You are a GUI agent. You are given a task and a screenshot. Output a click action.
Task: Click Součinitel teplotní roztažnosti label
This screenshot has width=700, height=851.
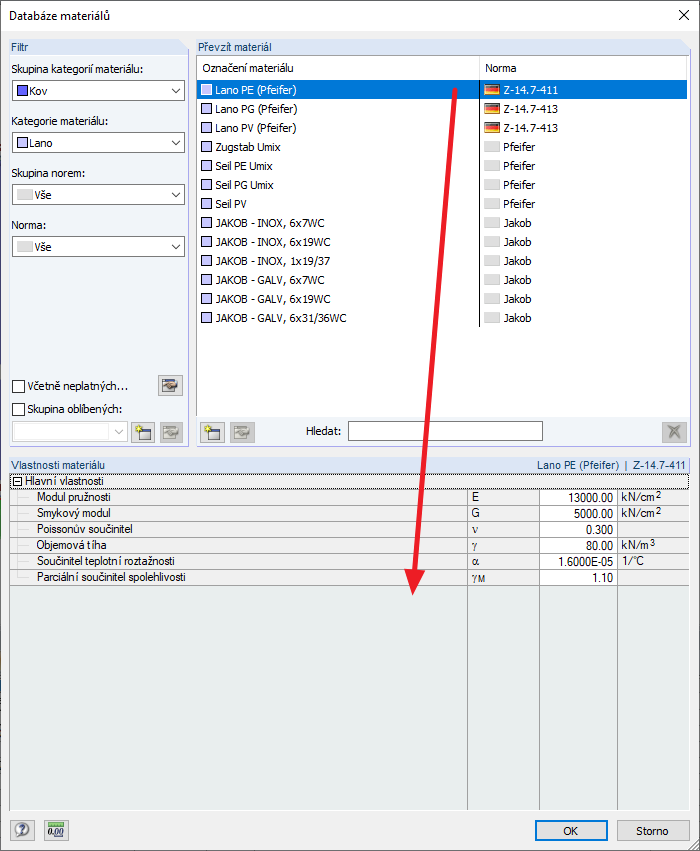pyautogui.click(x=106, y=561)
